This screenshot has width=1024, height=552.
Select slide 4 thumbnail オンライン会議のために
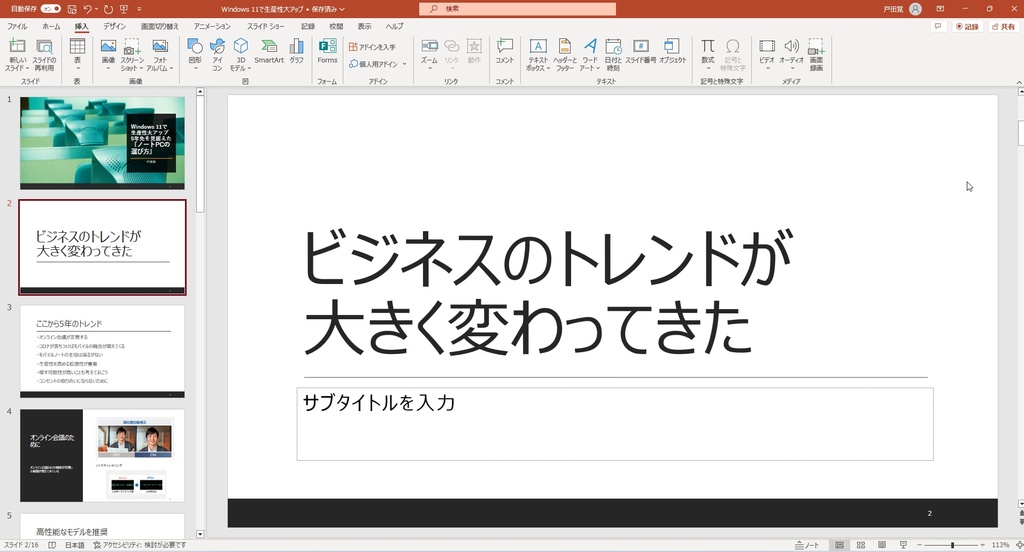102,455
